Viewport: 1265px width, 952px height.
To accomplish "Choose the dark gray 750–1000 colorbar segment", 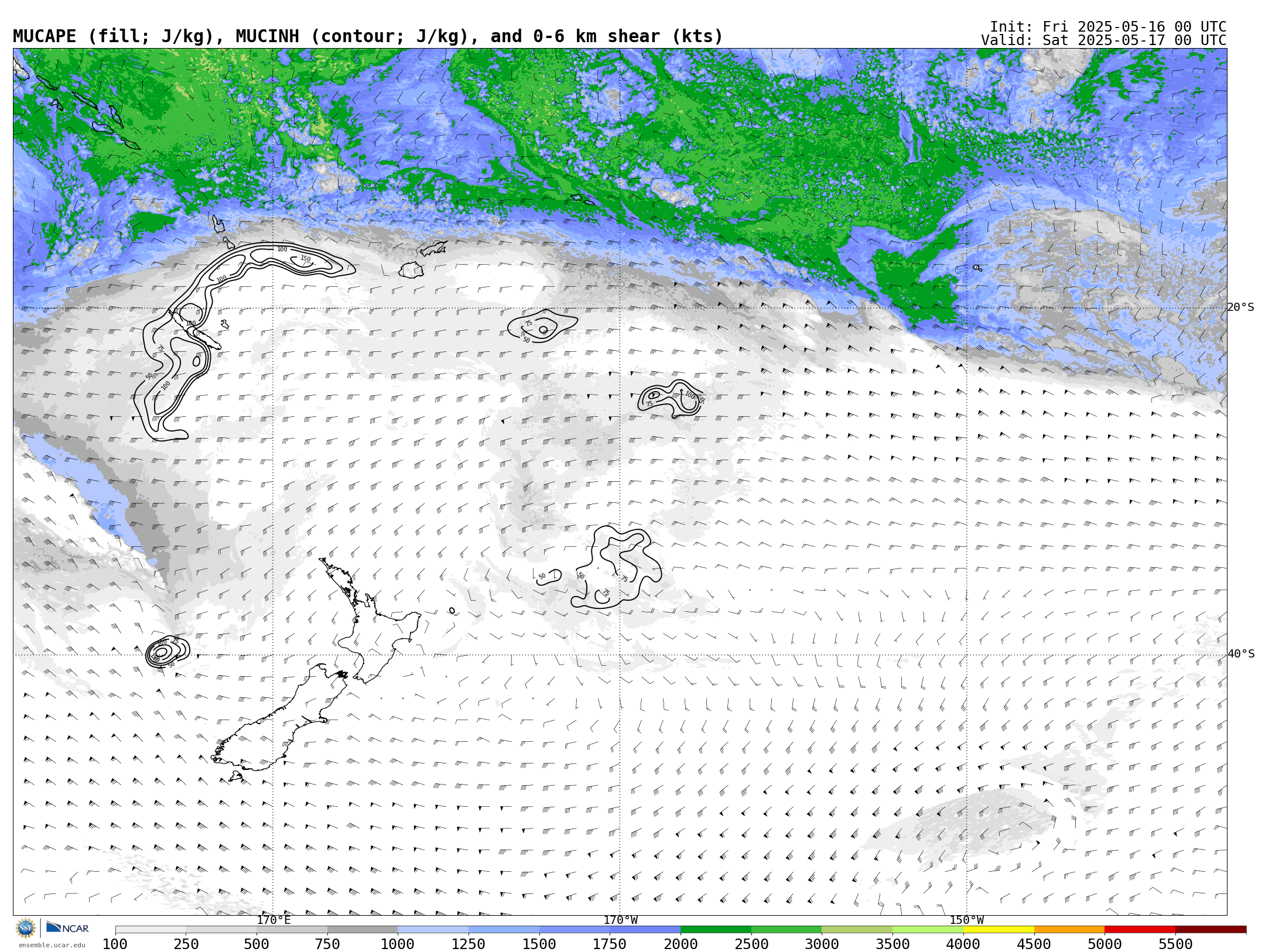I will pos(363,929).
